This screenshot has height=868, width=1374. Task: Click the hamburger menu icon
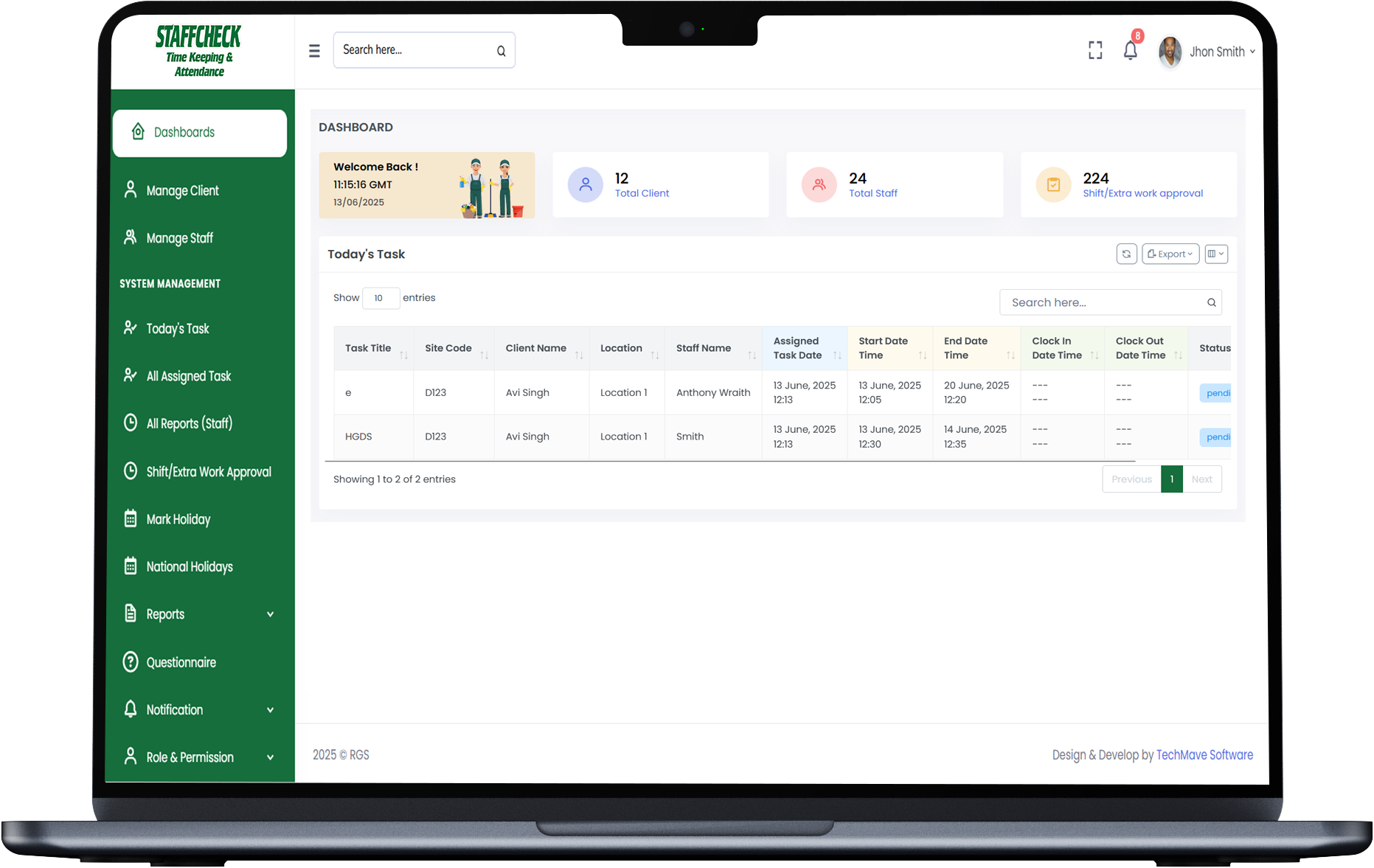314,51
